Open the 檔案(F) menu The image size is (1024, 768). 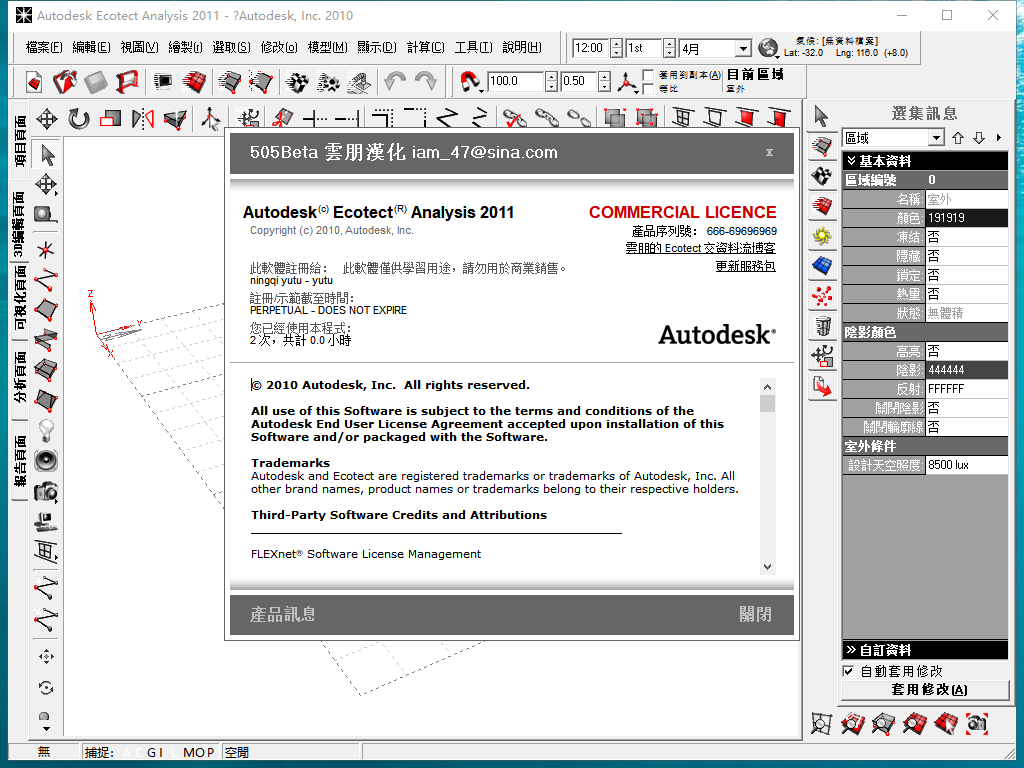click(44, 47)
